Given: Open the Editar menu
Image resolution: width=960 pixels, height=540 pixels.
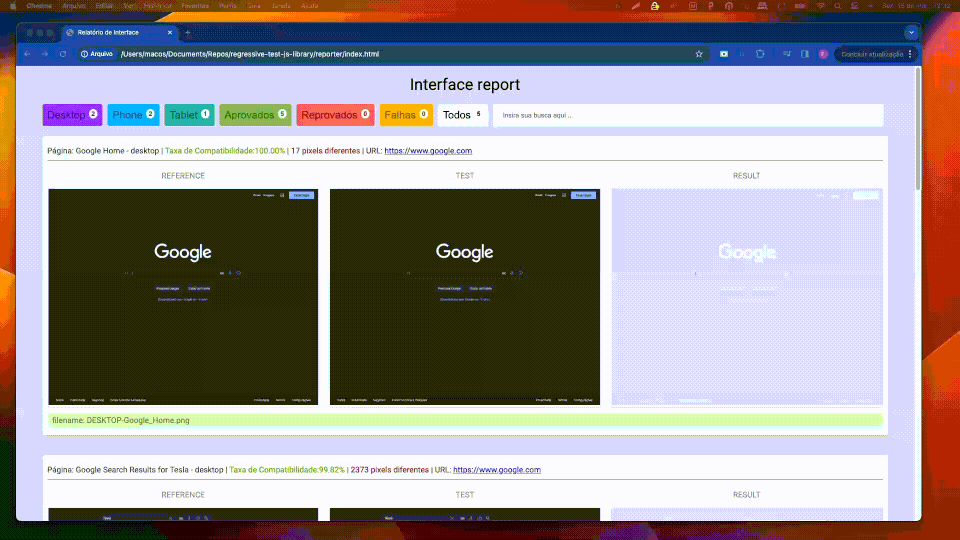Looking at the screenshot, I should (x=104, y=6).
